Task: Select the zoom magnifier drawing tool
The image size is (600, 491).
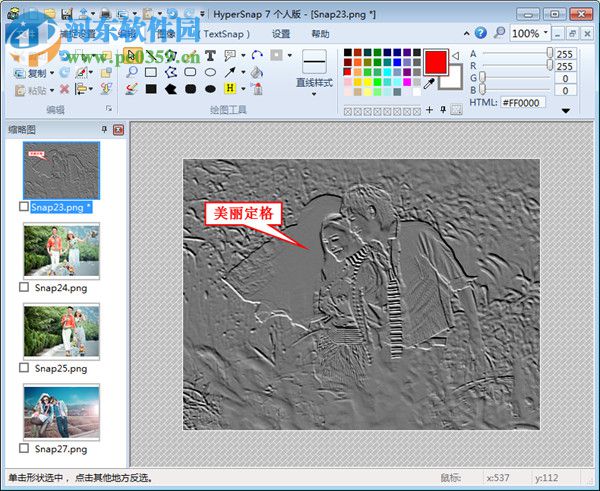Action: [132, 72]
